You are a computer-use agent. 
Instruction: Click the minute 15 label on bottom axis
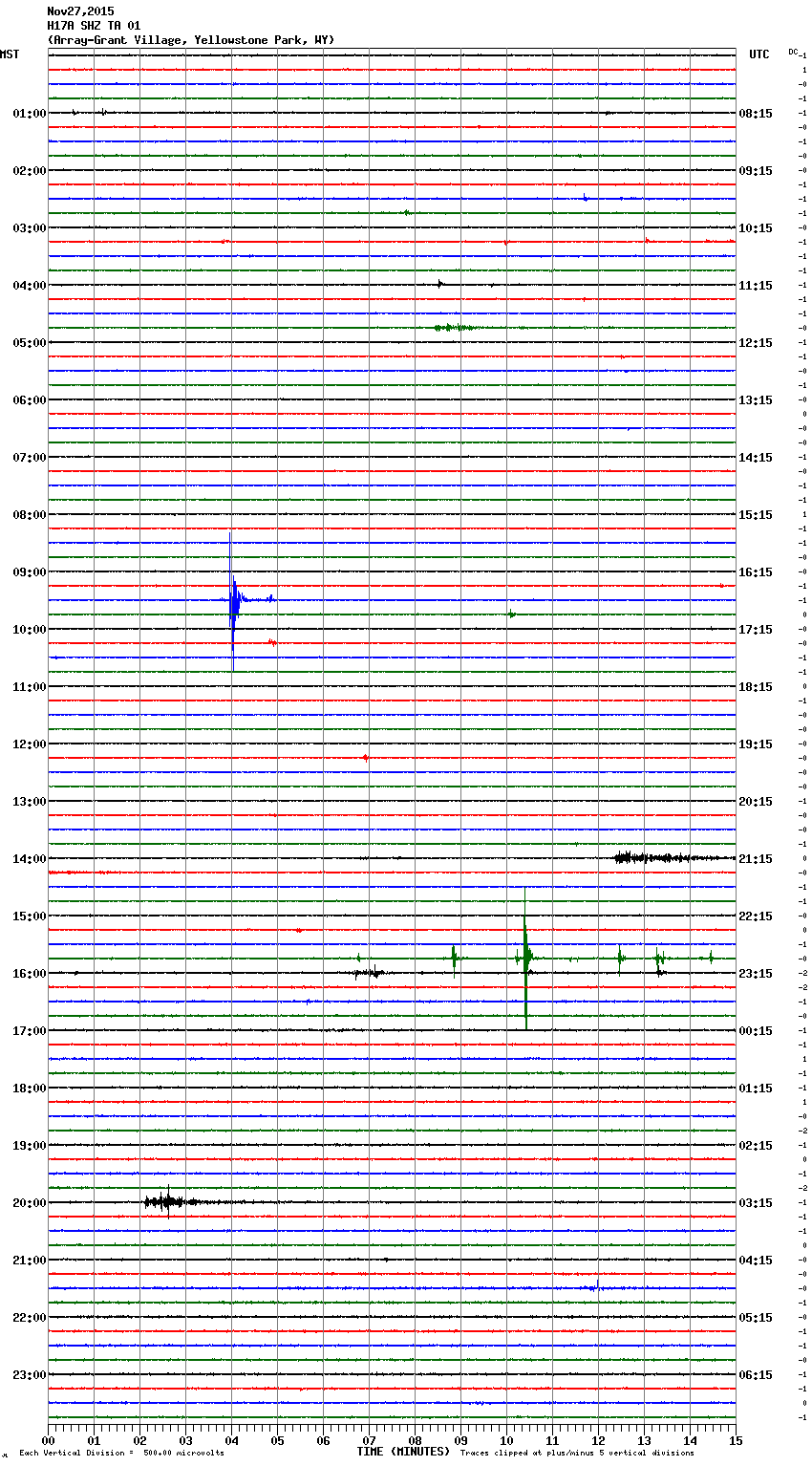point(735,1440)
